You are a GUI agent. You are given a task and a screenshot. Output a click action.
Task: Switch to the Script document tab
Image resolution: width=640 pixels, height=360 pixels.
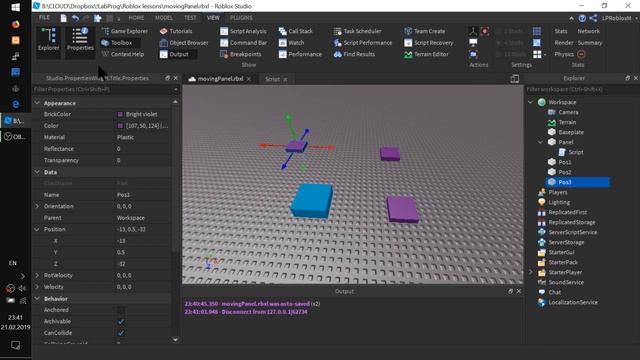[x=272, y=79]
